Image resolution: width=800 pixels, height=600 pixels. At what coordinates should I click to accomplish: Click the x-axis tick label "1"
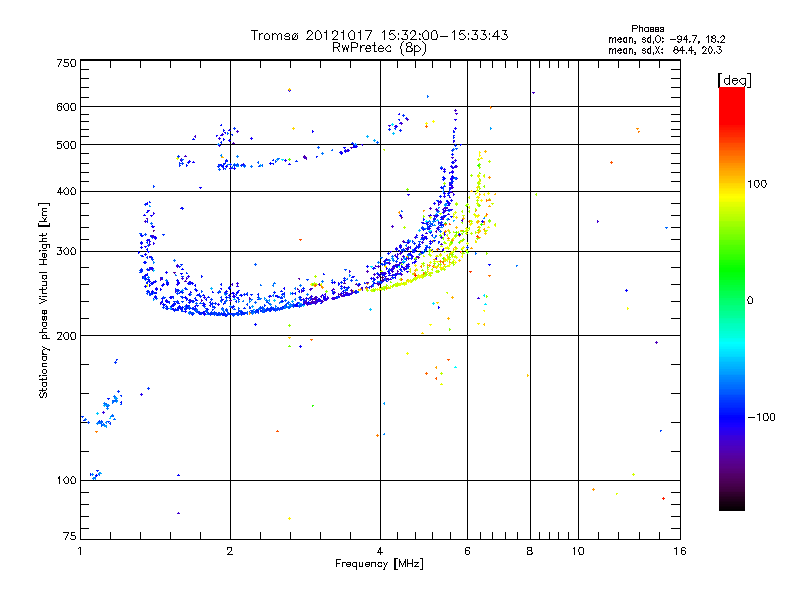tap(80, 551)
